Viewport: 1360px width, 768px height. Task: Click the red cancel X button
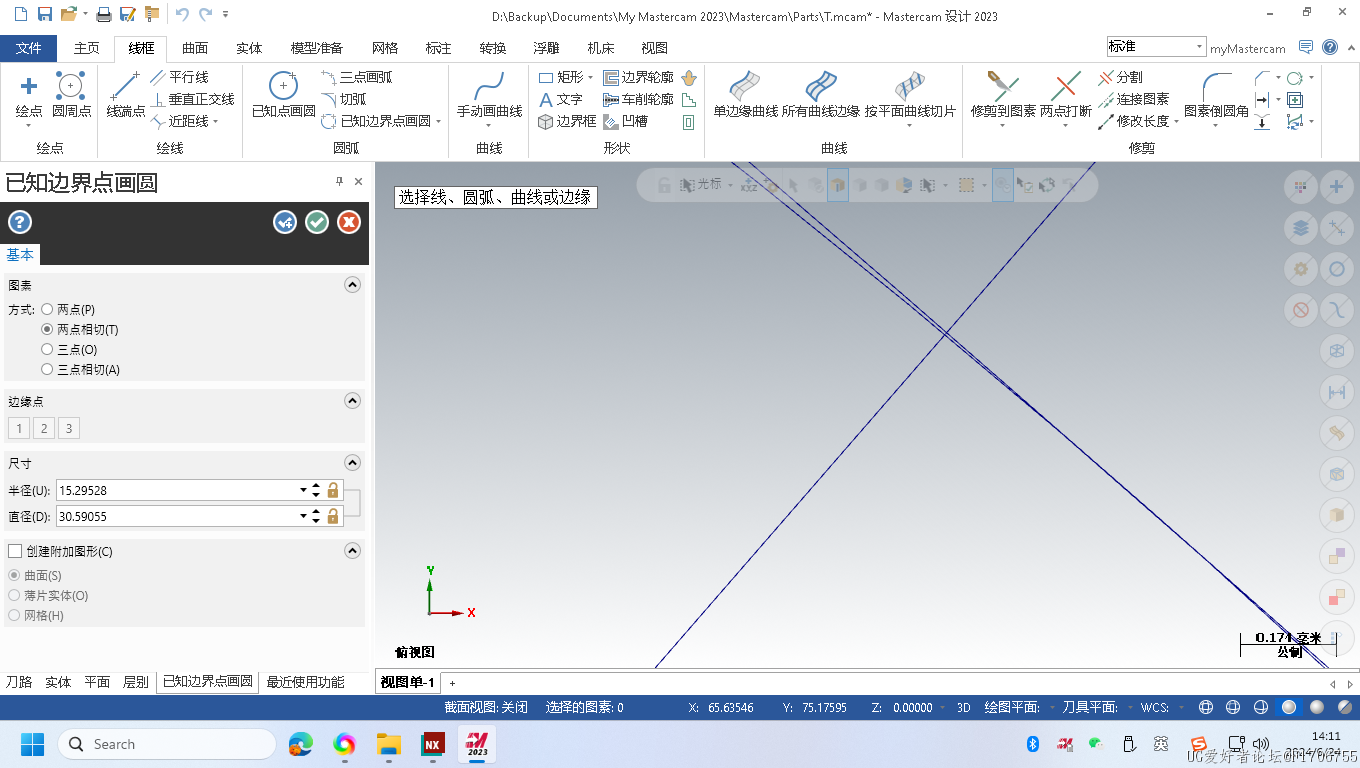tap(349, 222)
